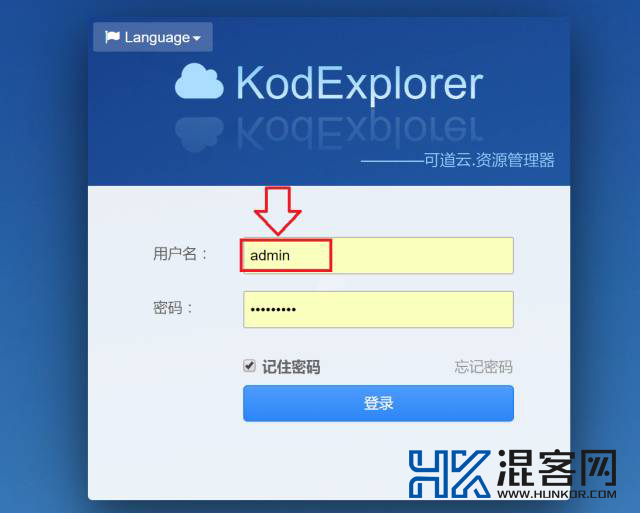
Task: Open the 忘记密码 link
Action: click(x=483, y=367)
